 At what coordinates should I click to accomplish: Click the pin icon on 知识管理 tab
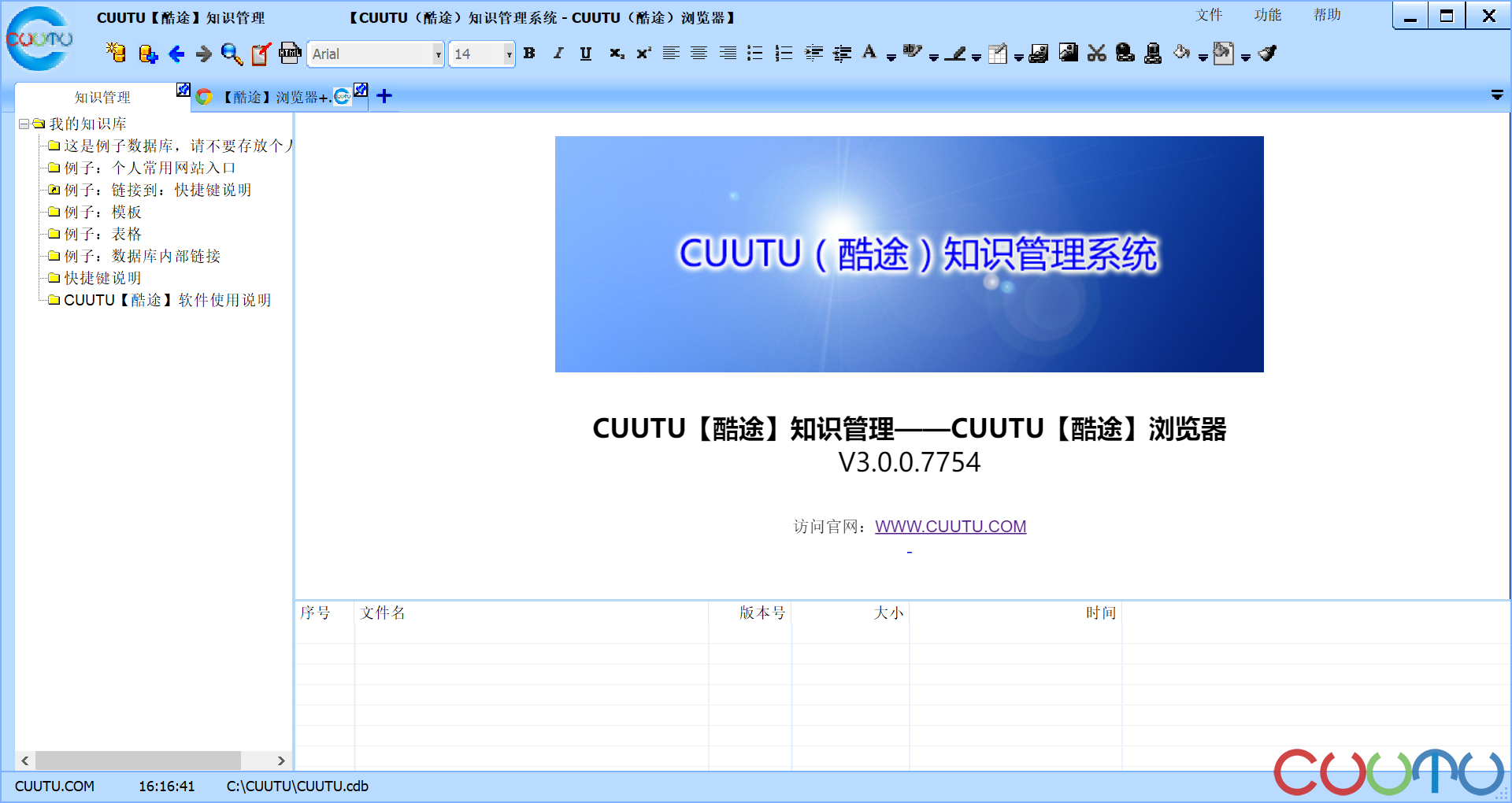pos(183,90)
